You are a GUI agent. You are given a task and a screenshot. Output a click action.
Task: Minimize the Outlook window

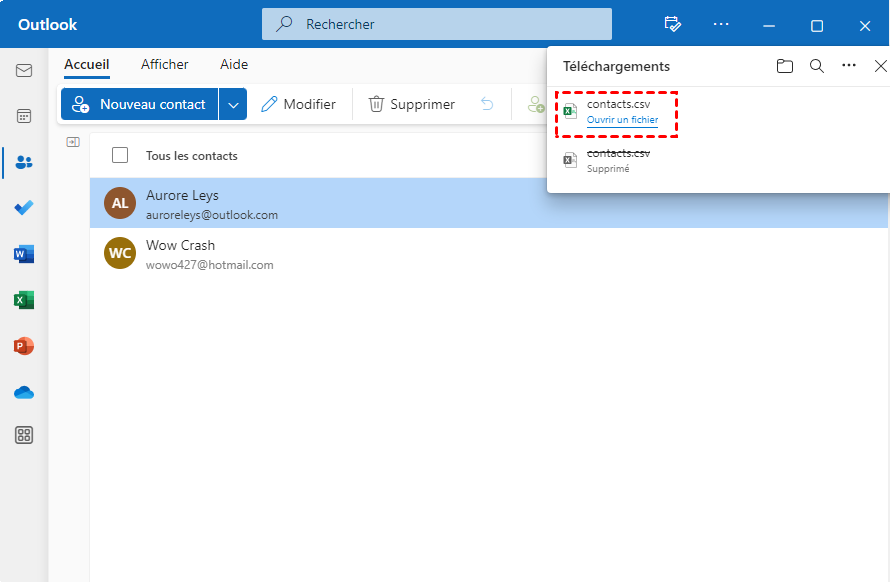click(x=769, y=26)
